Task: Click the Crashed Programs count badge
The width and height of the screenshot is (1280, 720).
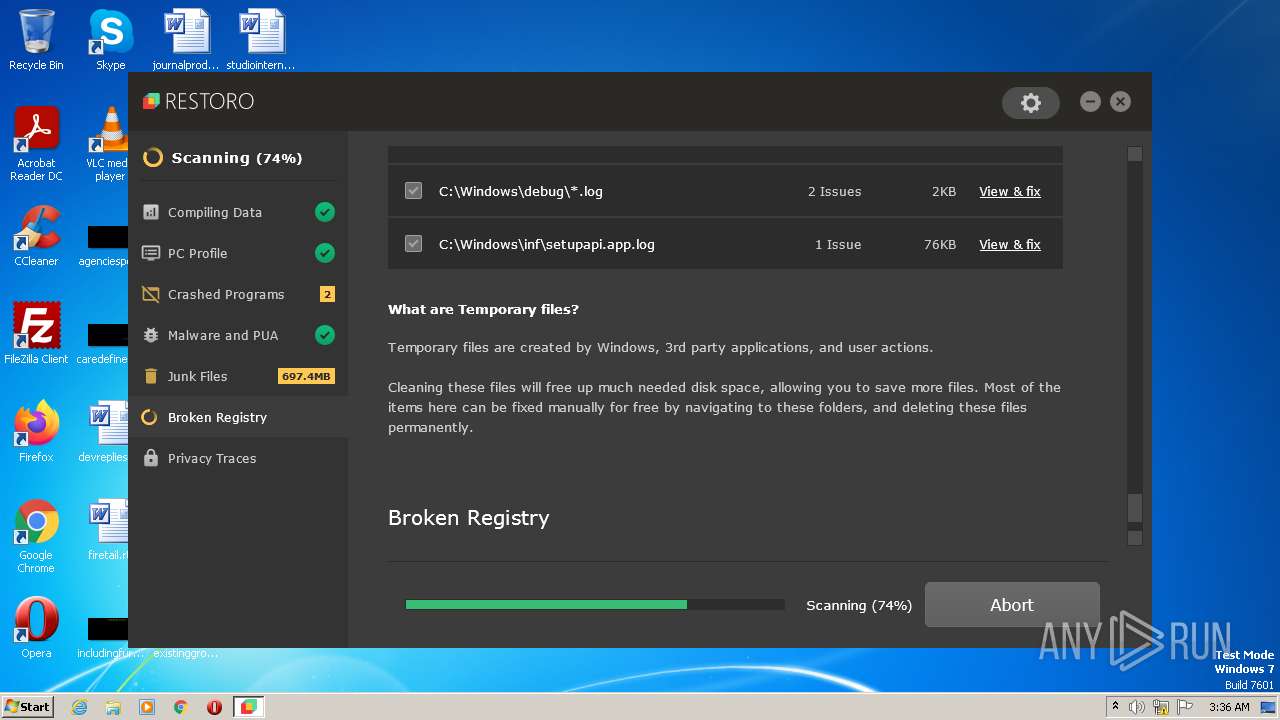Action: [327, 294]
